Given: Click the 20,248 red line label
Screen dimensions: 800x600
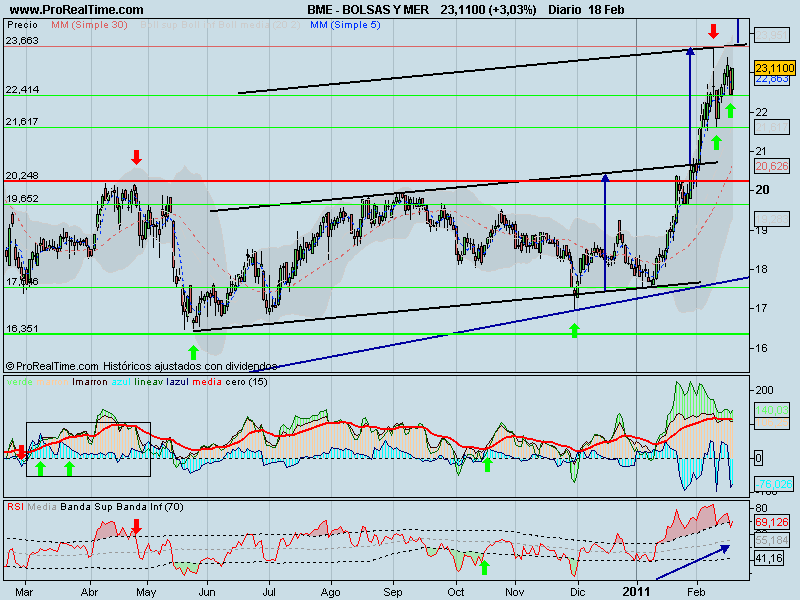Looking at the screenshot, I should tap(22, 175).
